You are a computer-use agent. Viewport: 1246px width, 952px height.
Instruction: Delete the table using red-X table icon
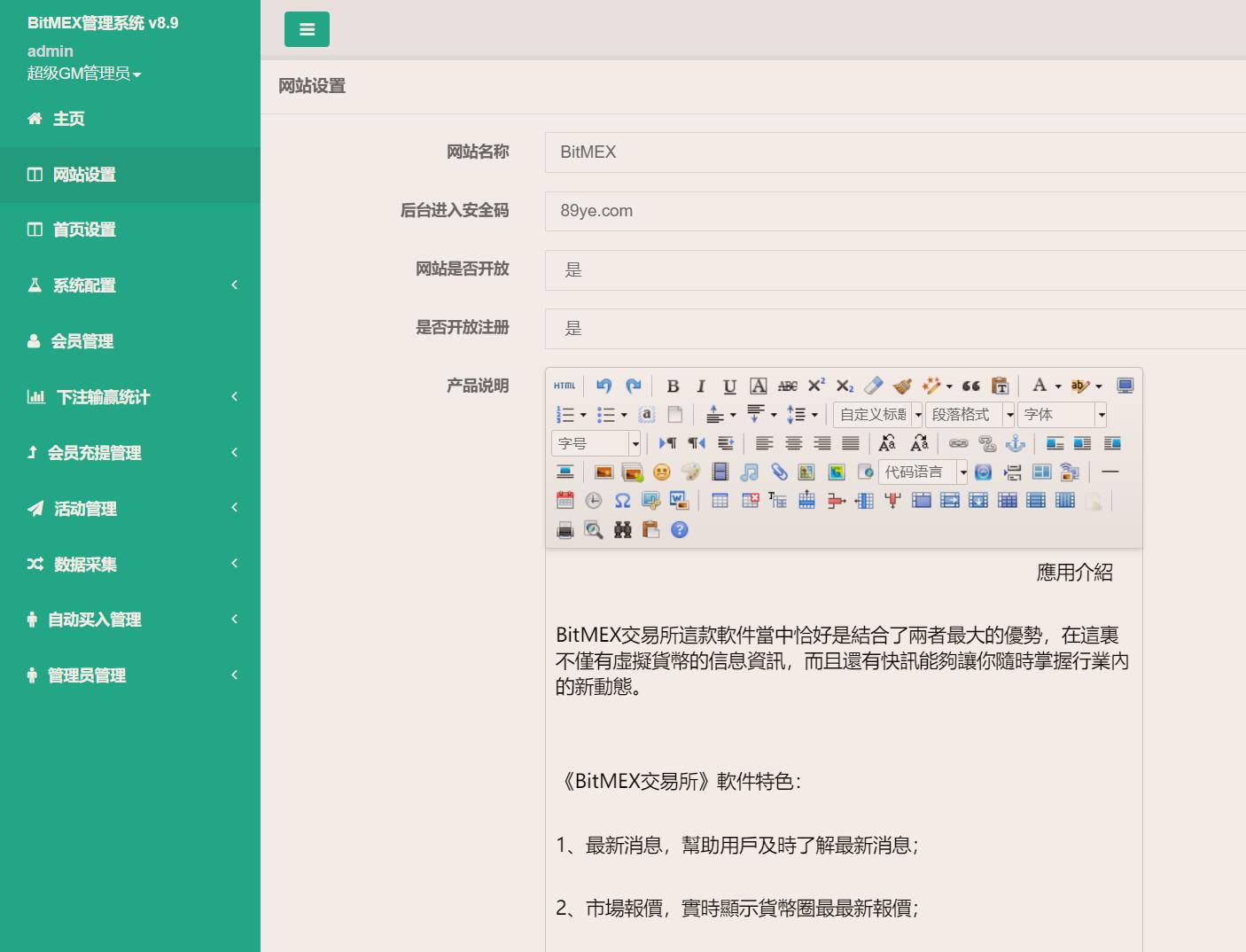pyautogui.click(x=750, y=501)
